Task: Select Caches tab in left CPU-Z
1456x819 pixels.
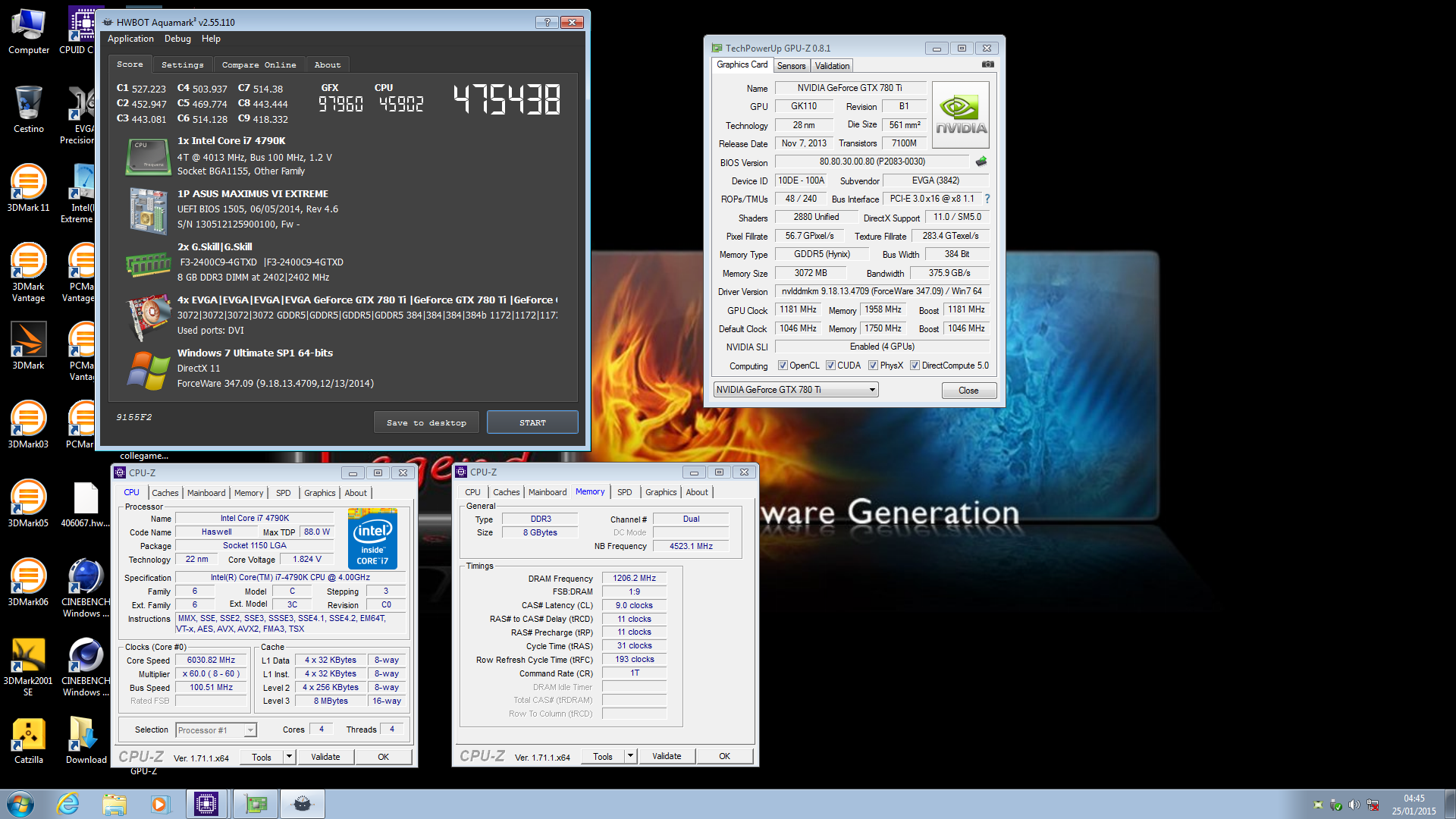Action: (x=165, y=493)
